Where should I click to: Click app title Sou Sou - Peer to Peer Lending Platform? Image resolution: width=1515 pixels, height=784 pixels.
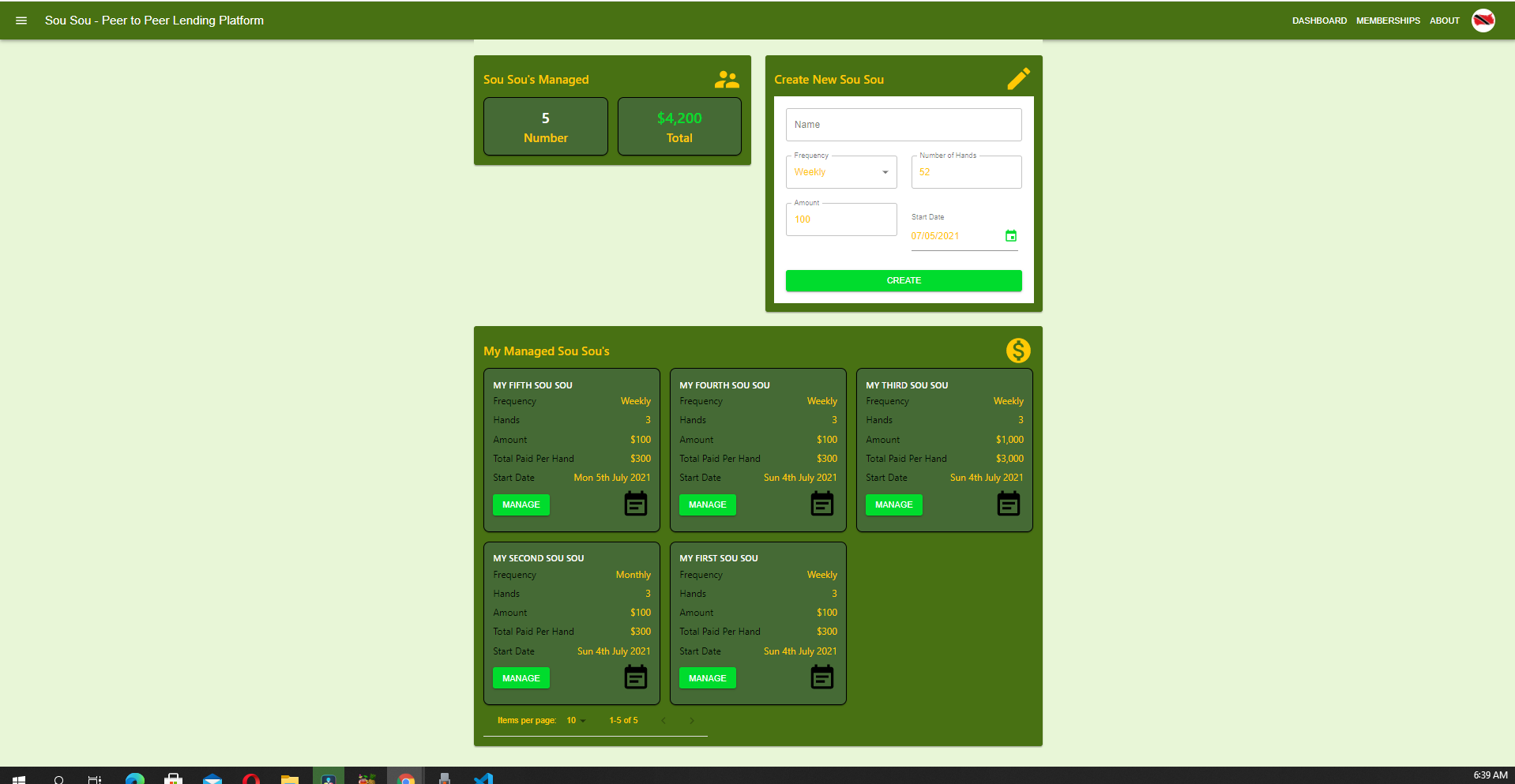pyautogui.click(x=154, y=21)
